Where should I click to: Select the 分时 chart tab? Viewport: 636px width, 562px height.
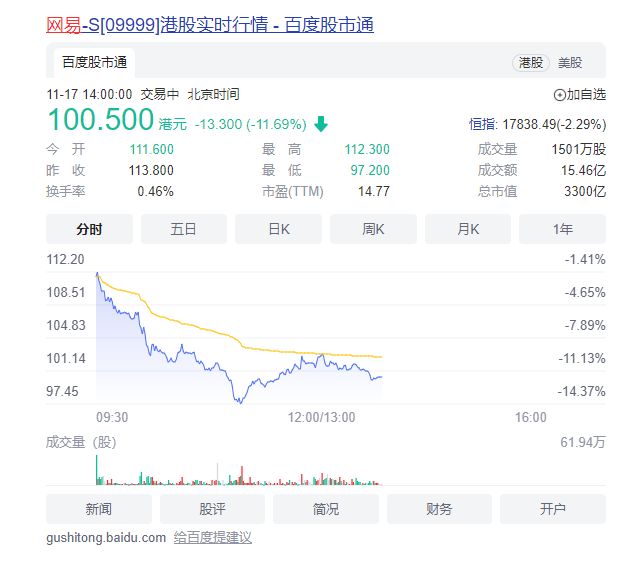89,229
